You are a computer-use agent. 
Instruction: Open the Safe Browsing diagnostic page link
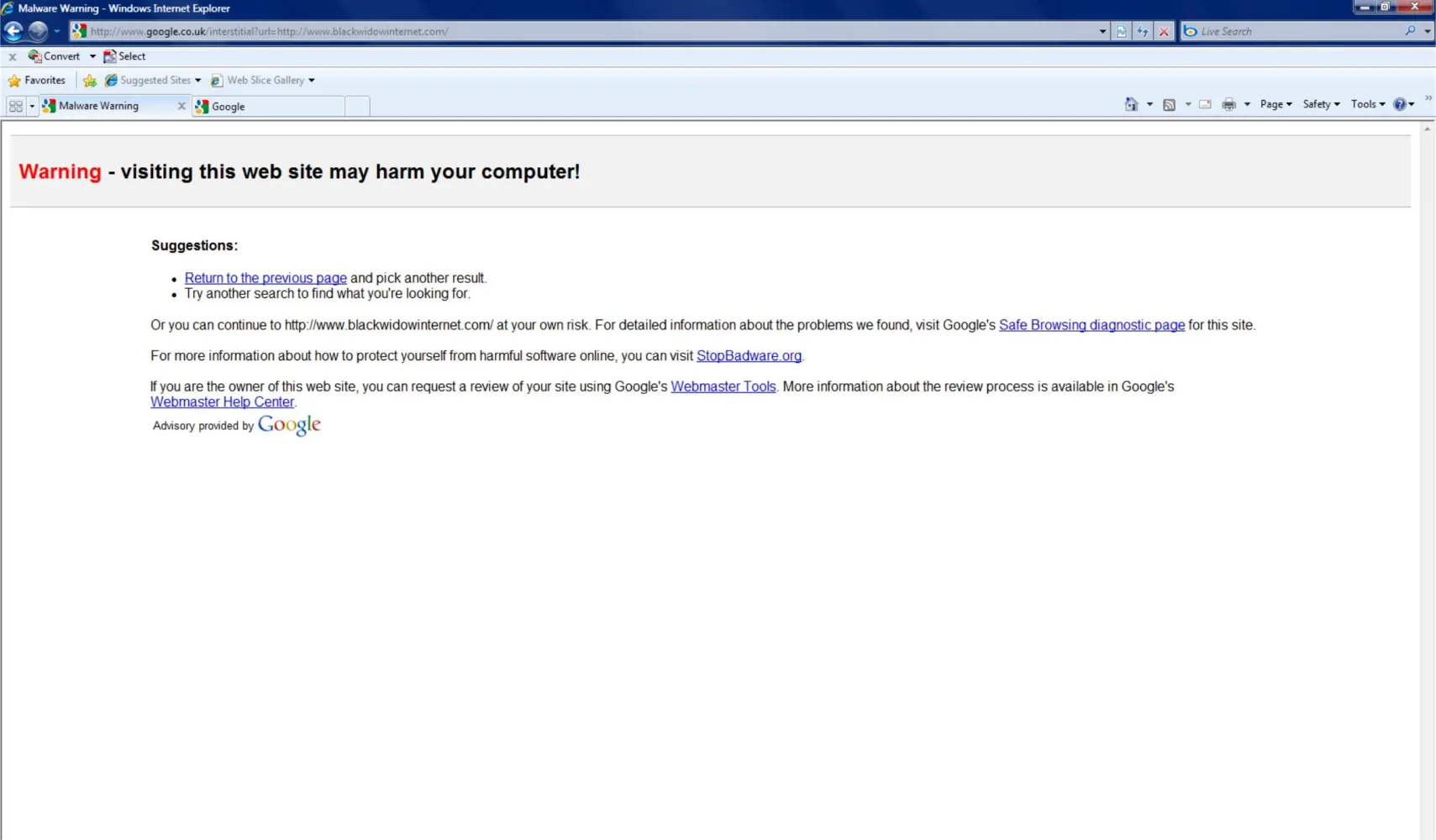[x=1091, y=325]
